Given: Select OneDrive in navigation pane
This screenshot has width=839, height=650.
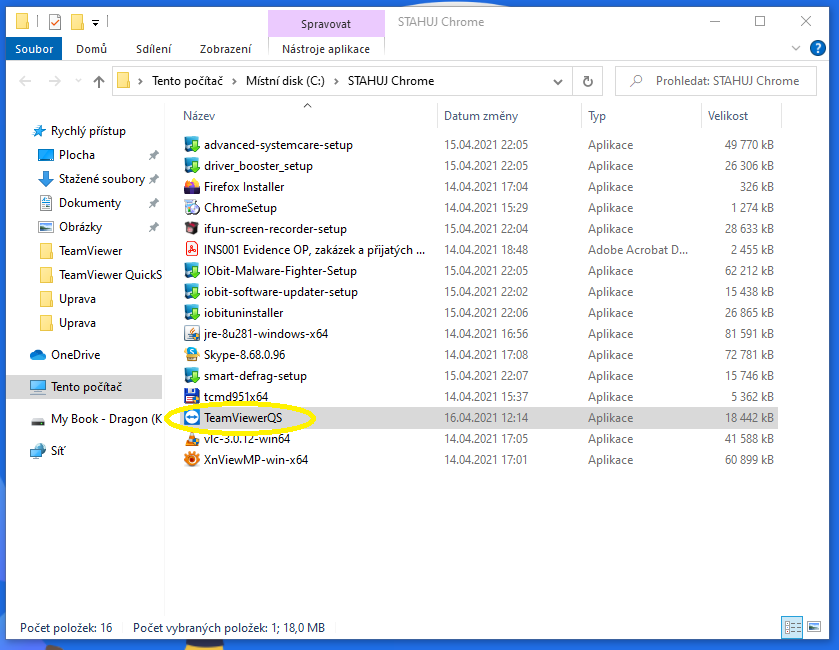Looking at the screenshot, I should coord(75,355).
